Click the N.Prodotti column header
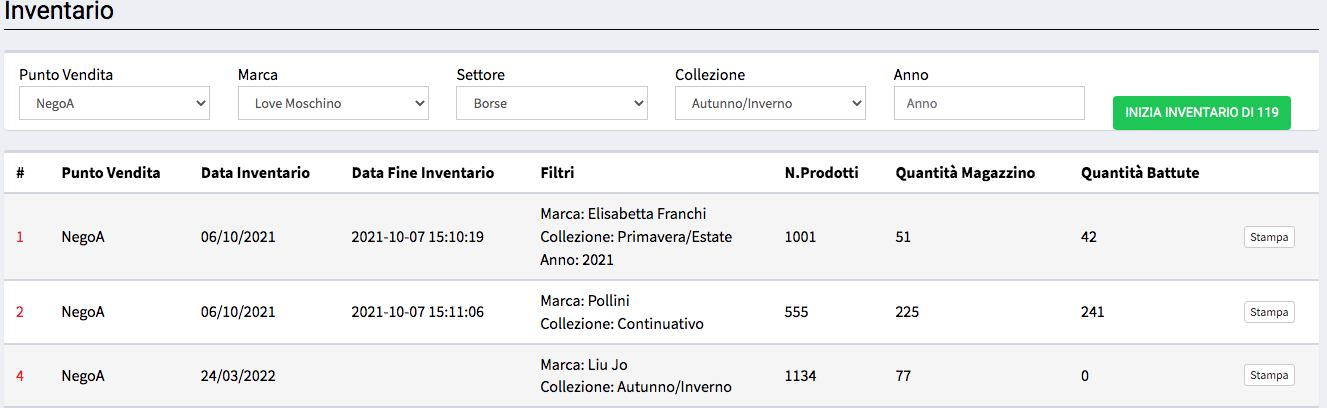 pyautogui.click(x=821, y=173)
